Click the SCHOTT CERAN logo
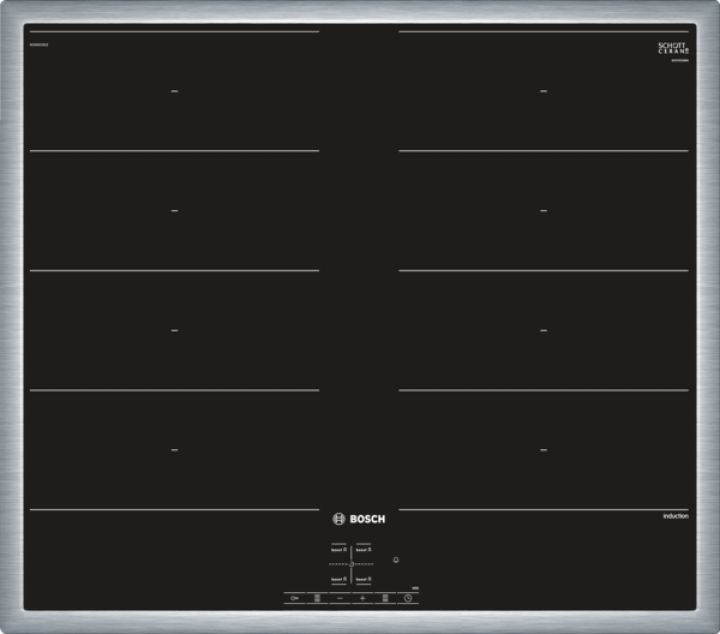 (673, 48)
